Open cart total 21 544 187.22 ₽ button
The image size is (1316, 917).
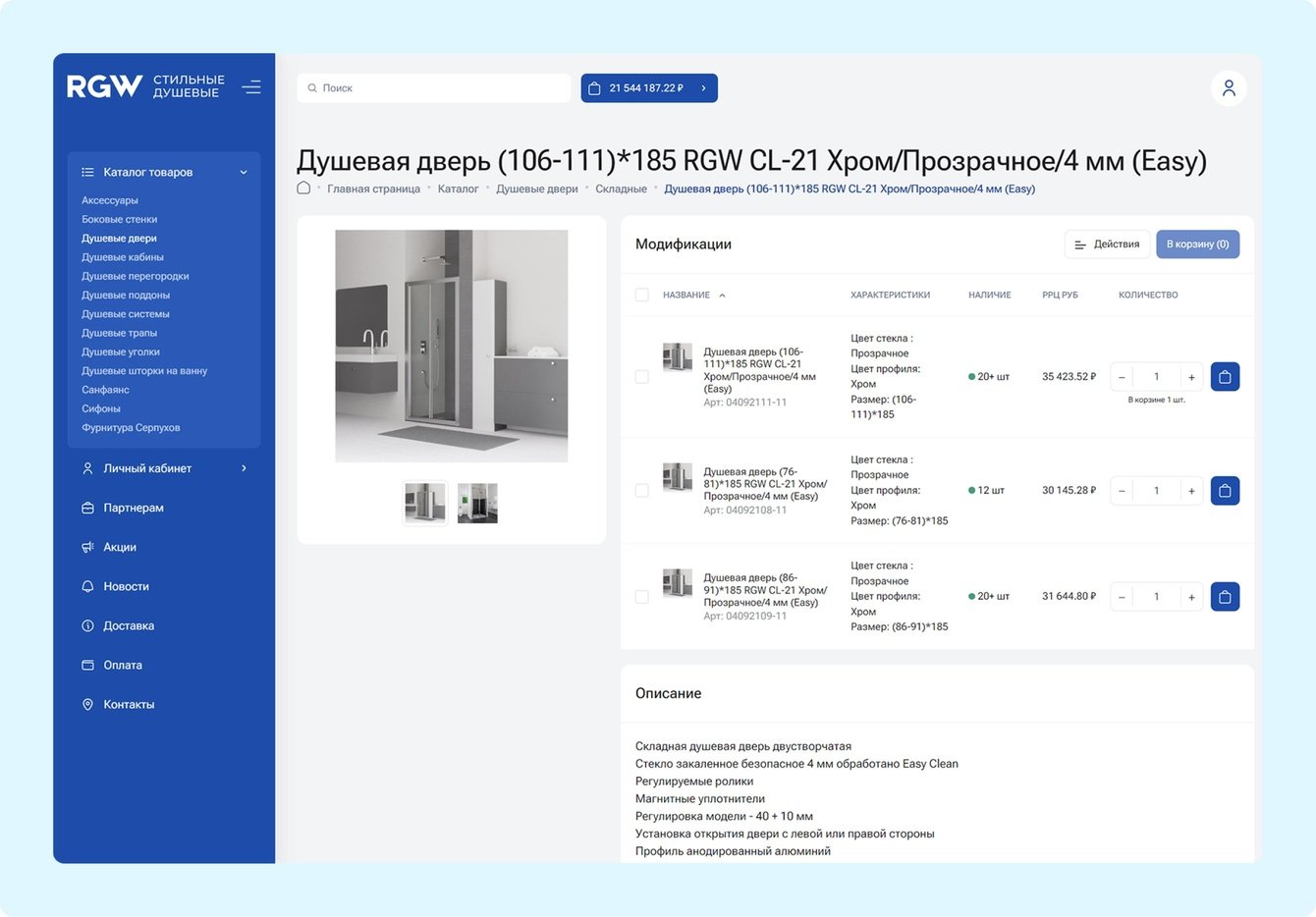tap(649, 88)
